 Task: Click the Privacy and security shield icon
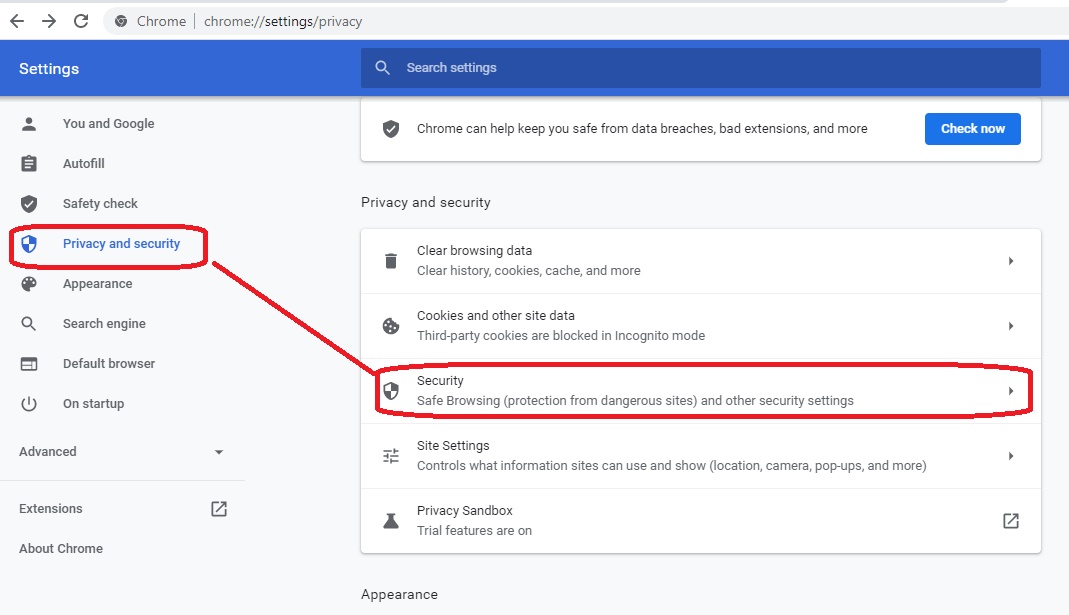[29, 243]
